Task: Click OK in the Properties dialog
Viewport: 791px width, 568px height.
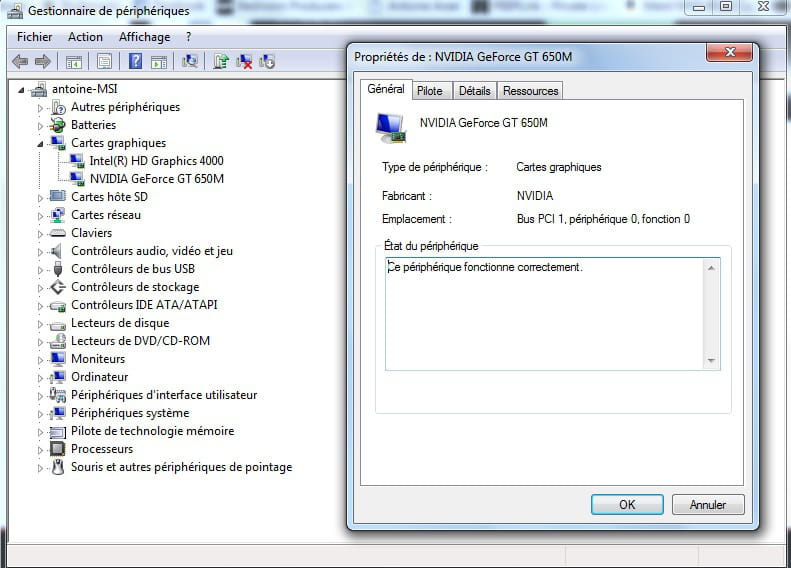Action: [627, 504]
